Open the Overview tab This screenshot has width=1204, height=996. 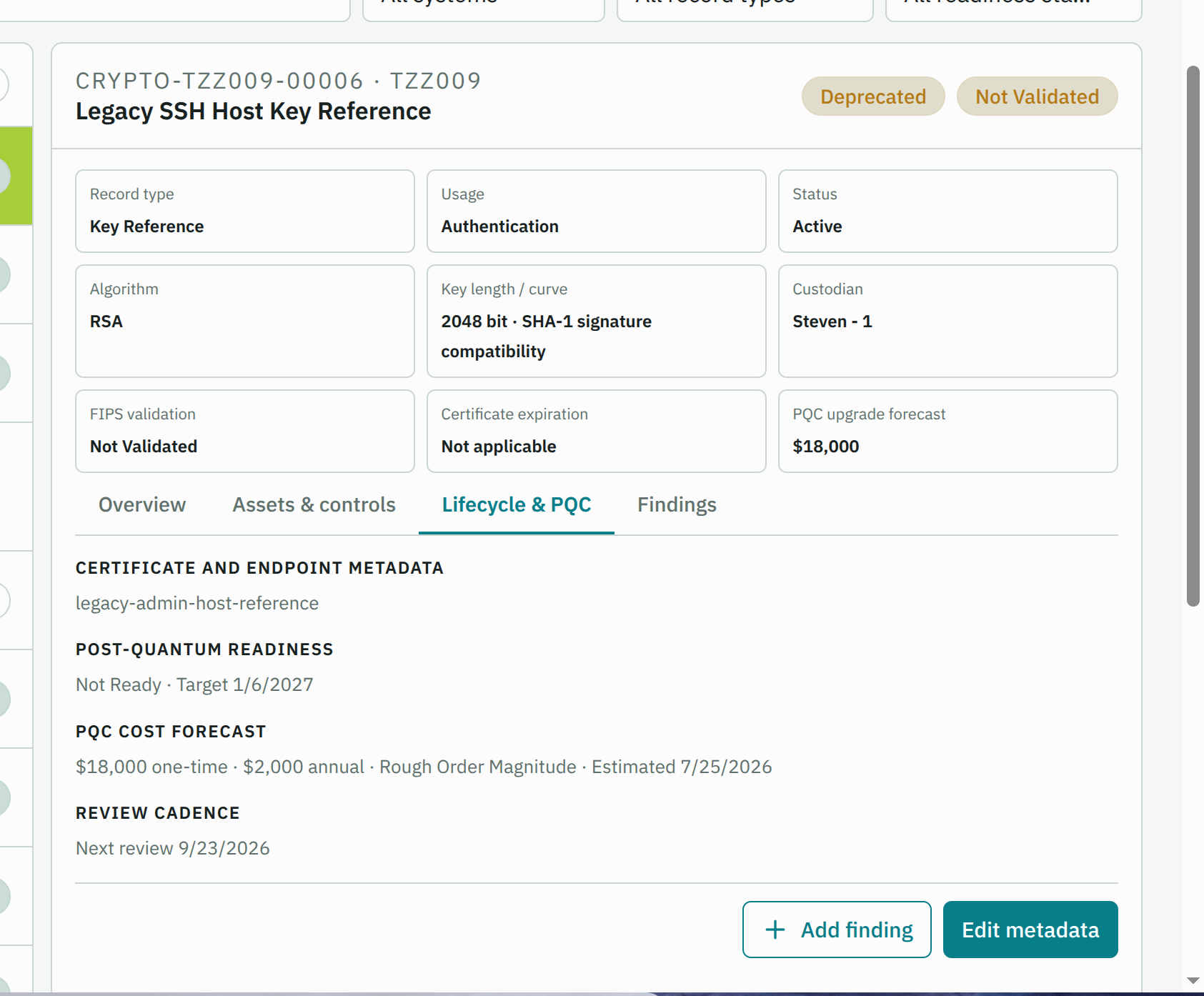point(141,505)
